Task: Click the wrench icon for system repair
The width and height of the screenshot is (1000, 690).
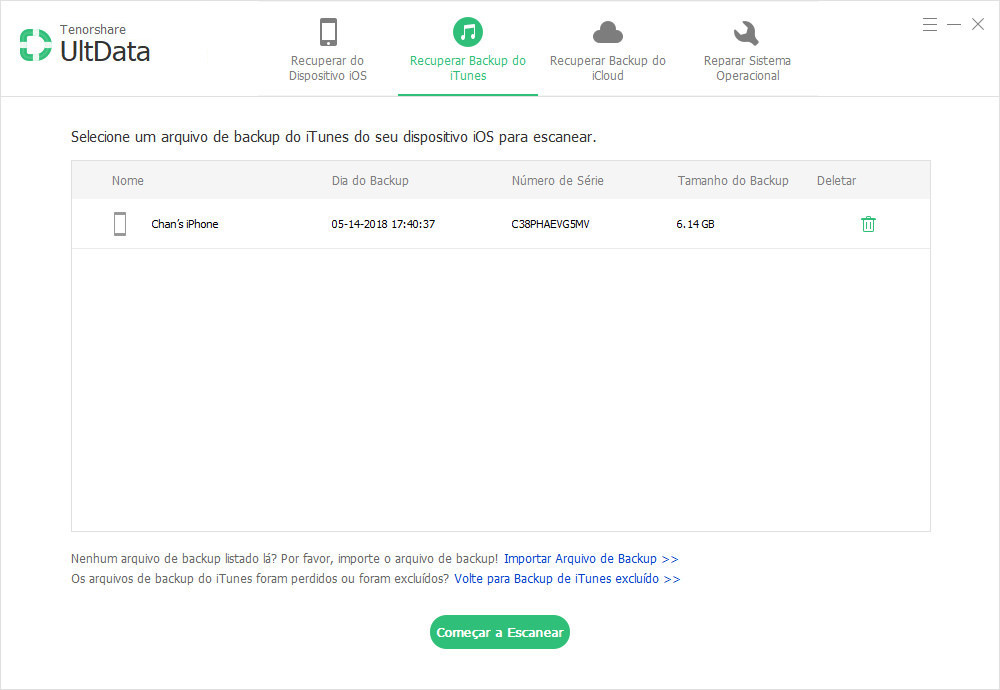Action: pyautogui.click(x=746, y=33)
